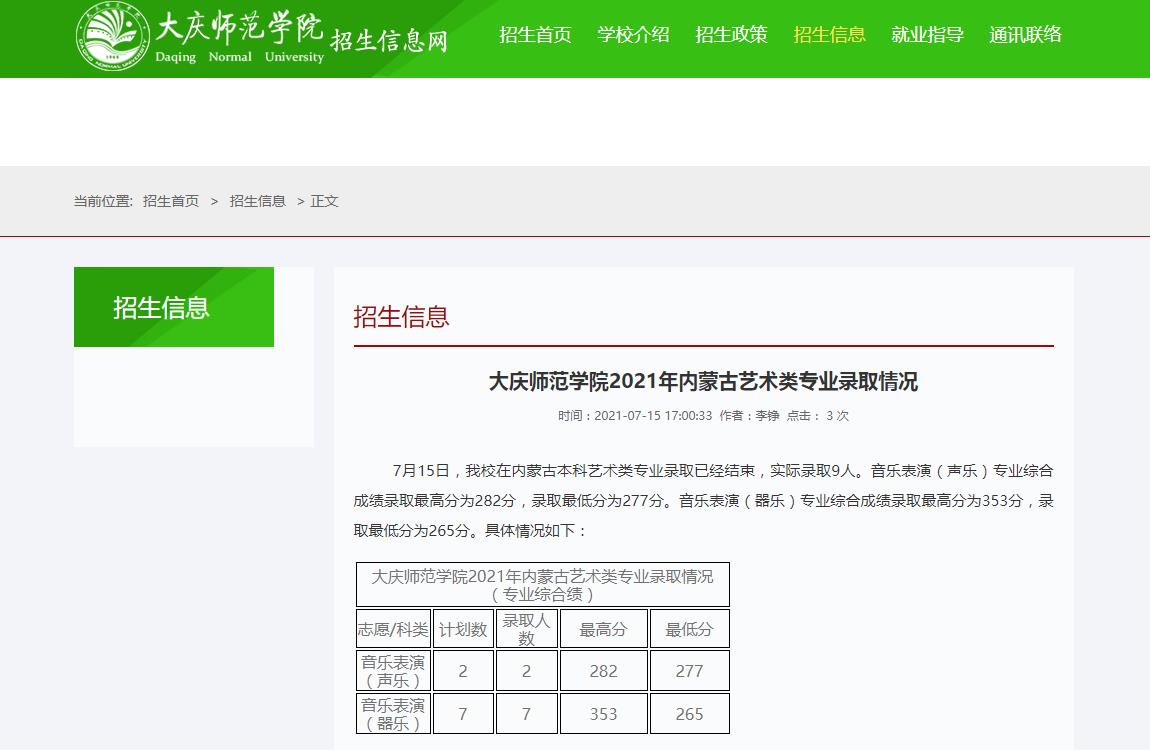Open the 招生首页 navigation menu item
The width and height of the screenshot is (1150, 750).
pos(535,34)
